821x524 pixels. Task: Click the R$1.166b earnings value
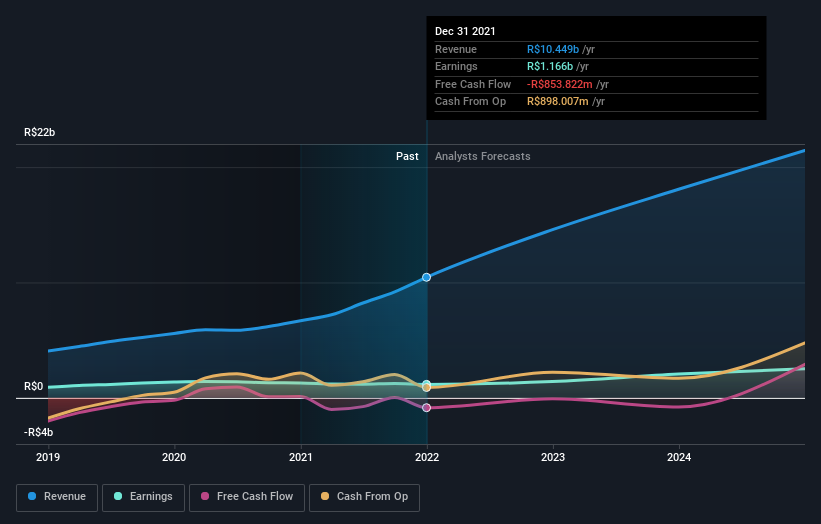click(x=550, y=66)
